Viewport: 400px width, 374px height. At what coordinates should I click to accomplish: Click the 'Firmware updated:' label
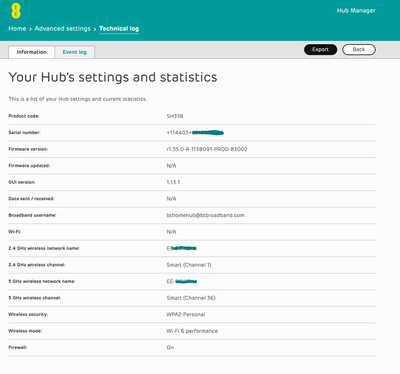(29, 166)
